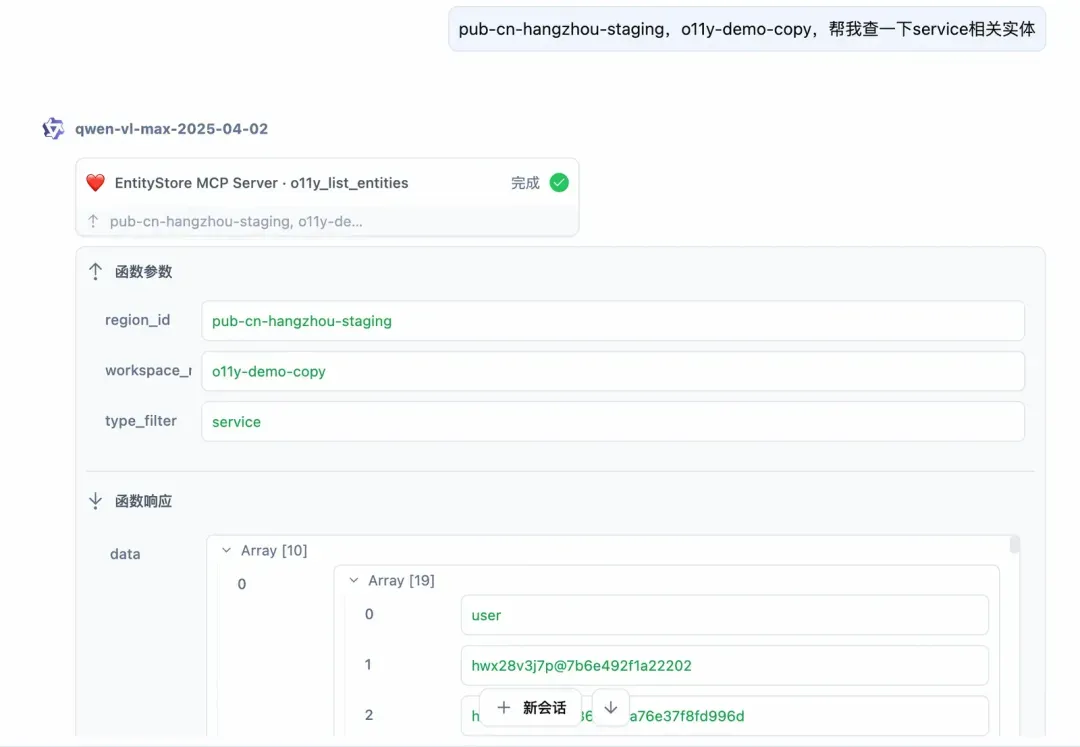The image size is (1080, 747).
Task: Click the type_filter value service field
Action: click(613, 421)
